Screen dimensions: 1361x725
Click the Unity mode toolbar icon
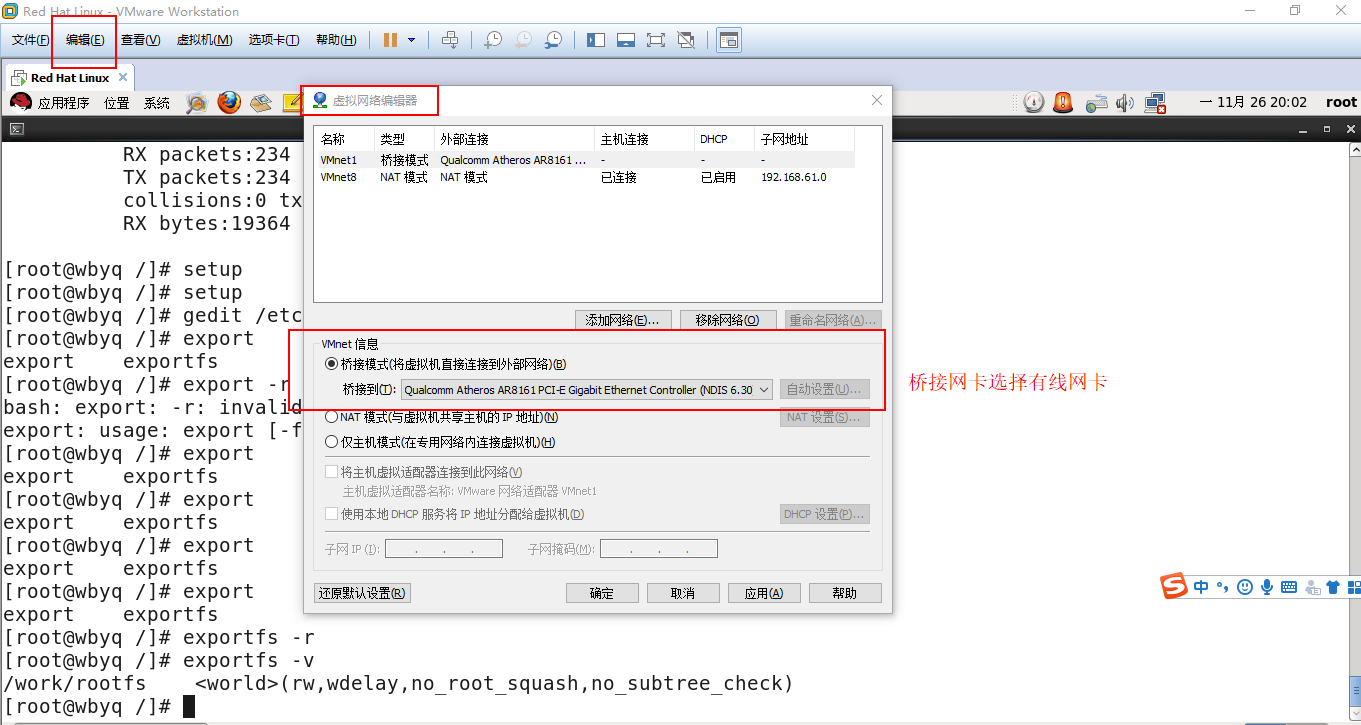tap(686, 40)
